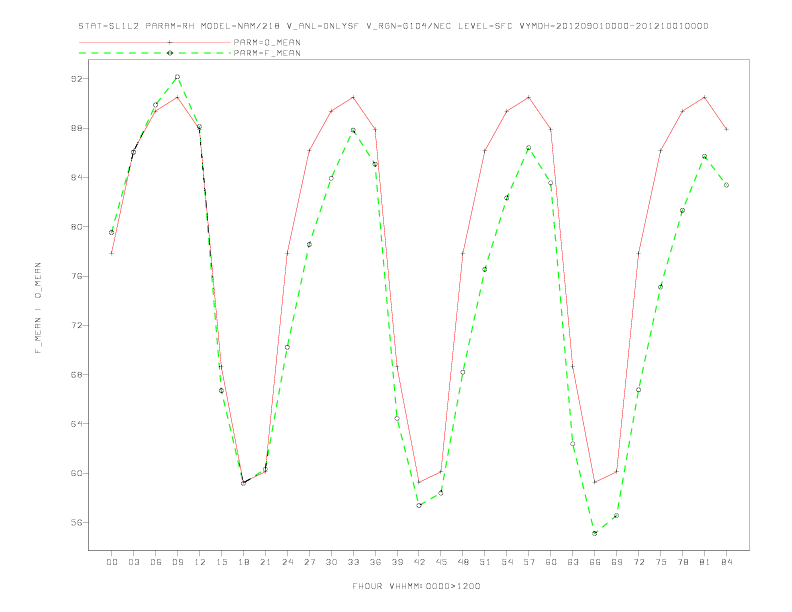Select PARAM=RH in the chart title

(x=170, y=26)
